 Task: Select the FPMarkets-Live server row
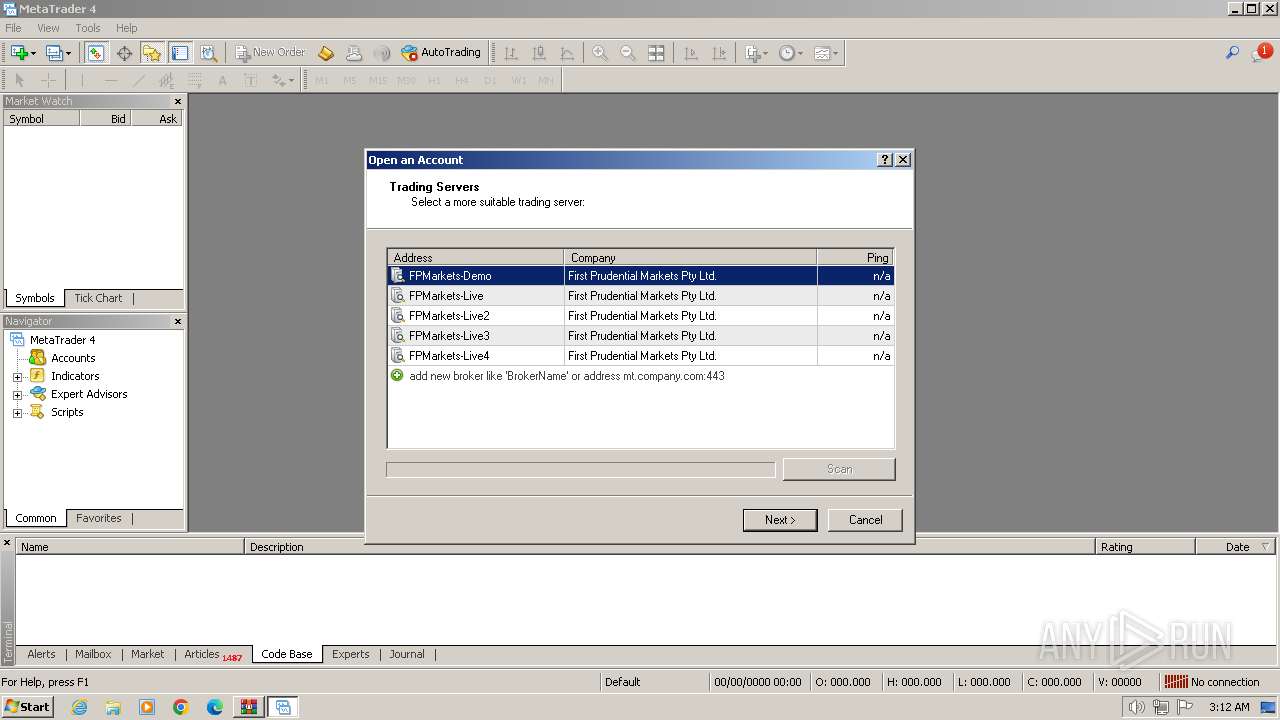tap(640, 296)
